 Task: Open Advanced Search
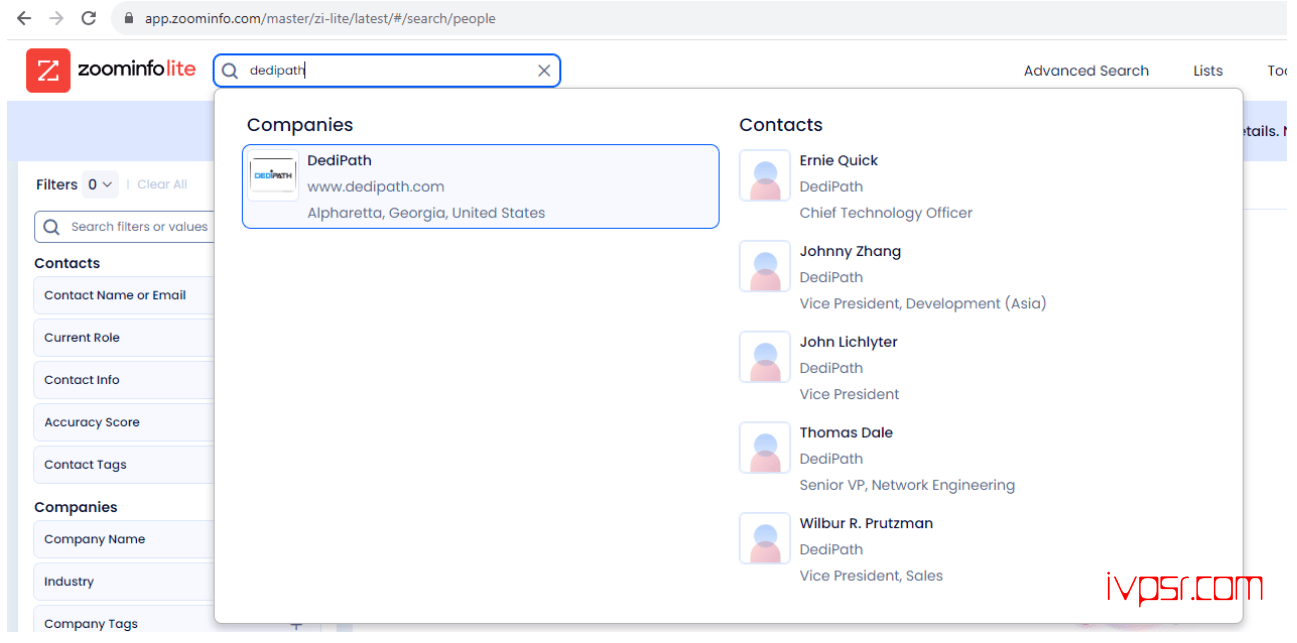[1086, 71]
